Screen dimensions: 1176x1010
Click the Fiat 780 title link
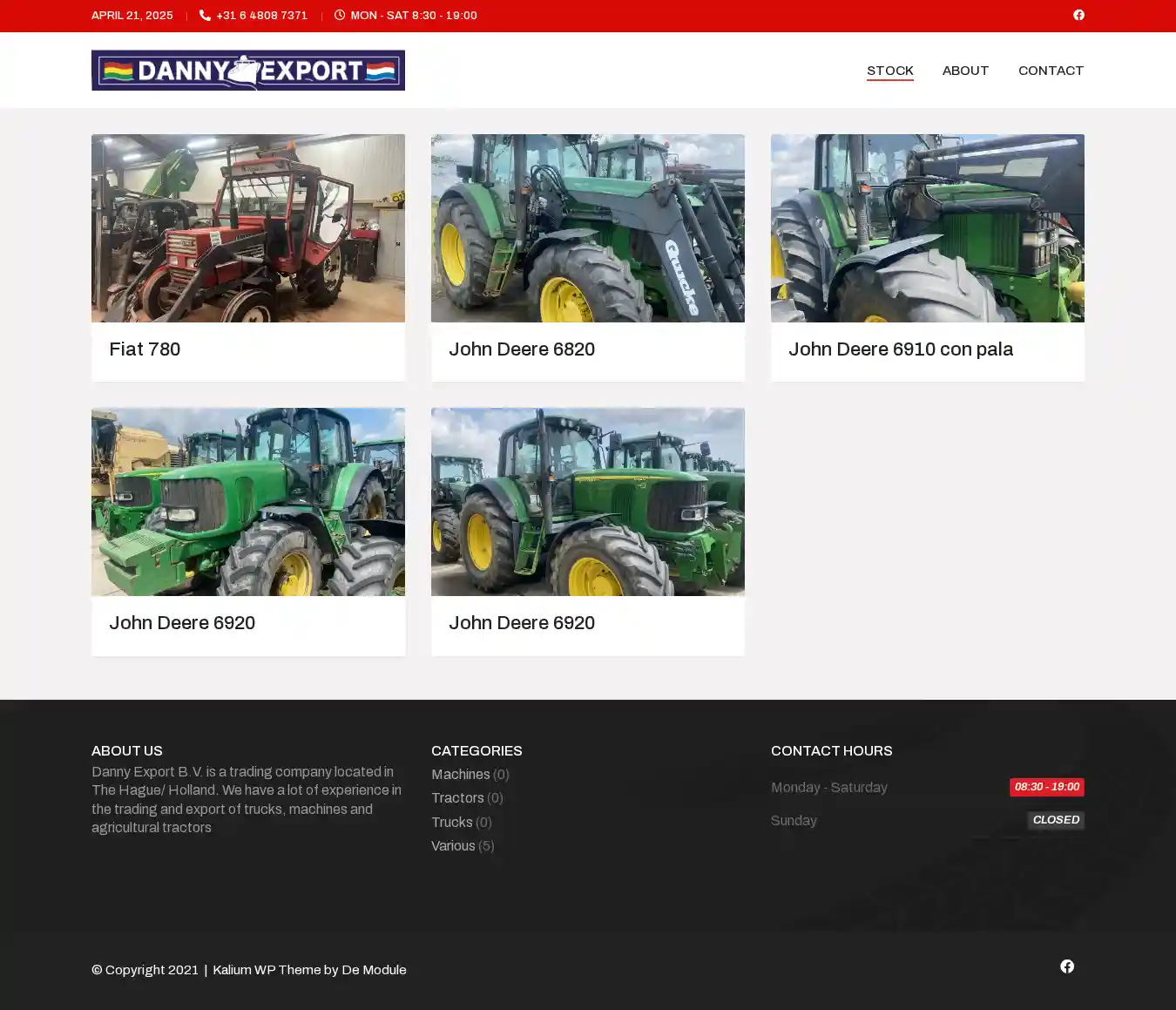(145, 349)
